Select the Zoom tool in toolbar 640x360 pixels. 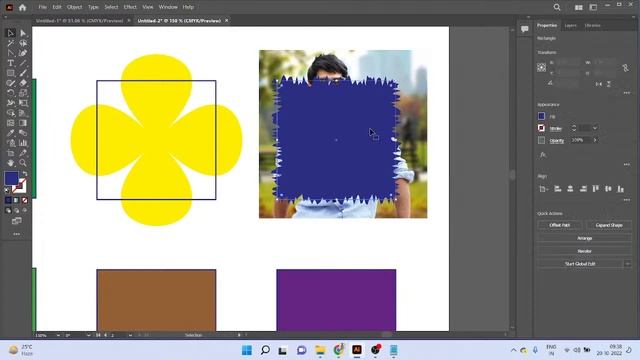pyautogui.click(x=23, y=163)
